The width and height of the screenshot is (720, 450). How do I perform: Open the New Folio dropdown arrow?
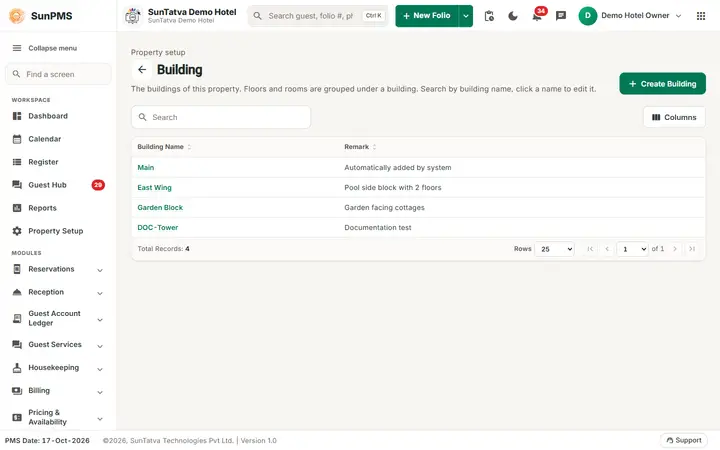click(x=466, y=16)
